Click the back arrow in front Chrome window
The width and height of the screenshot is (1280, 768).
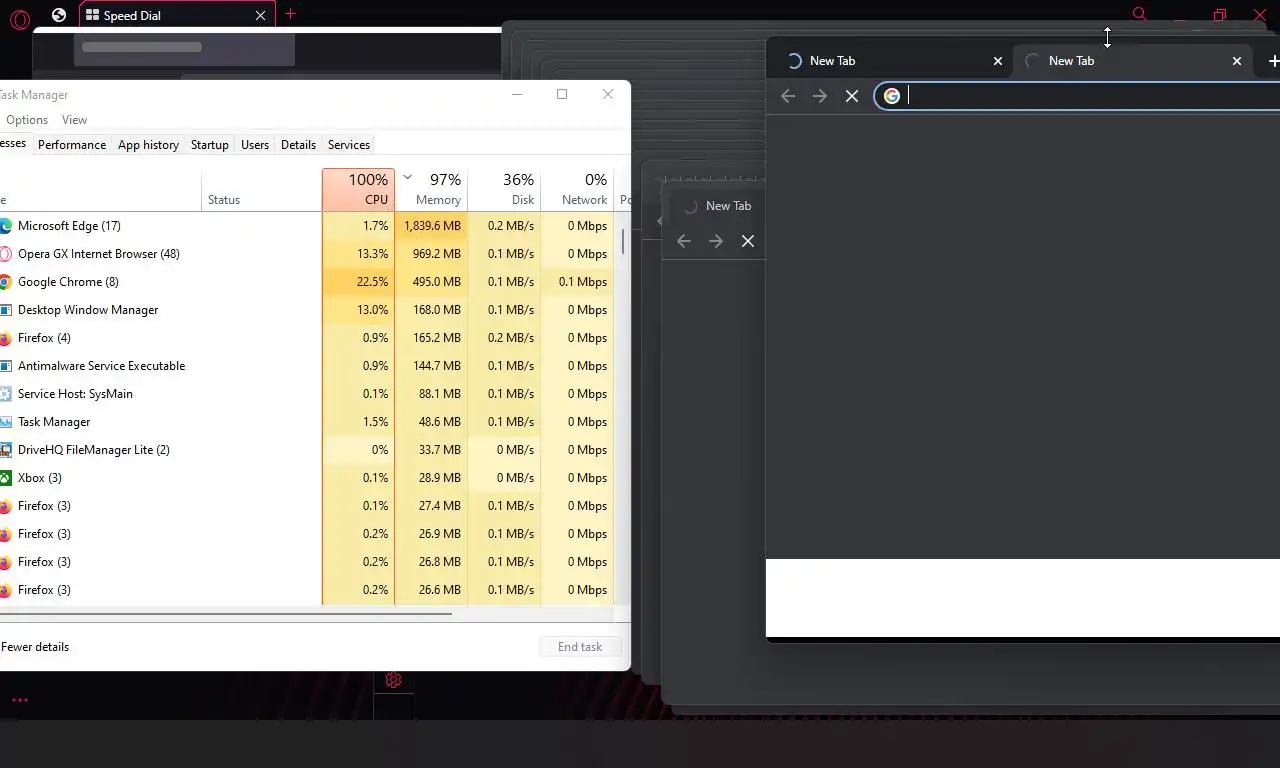pos(788,96)
